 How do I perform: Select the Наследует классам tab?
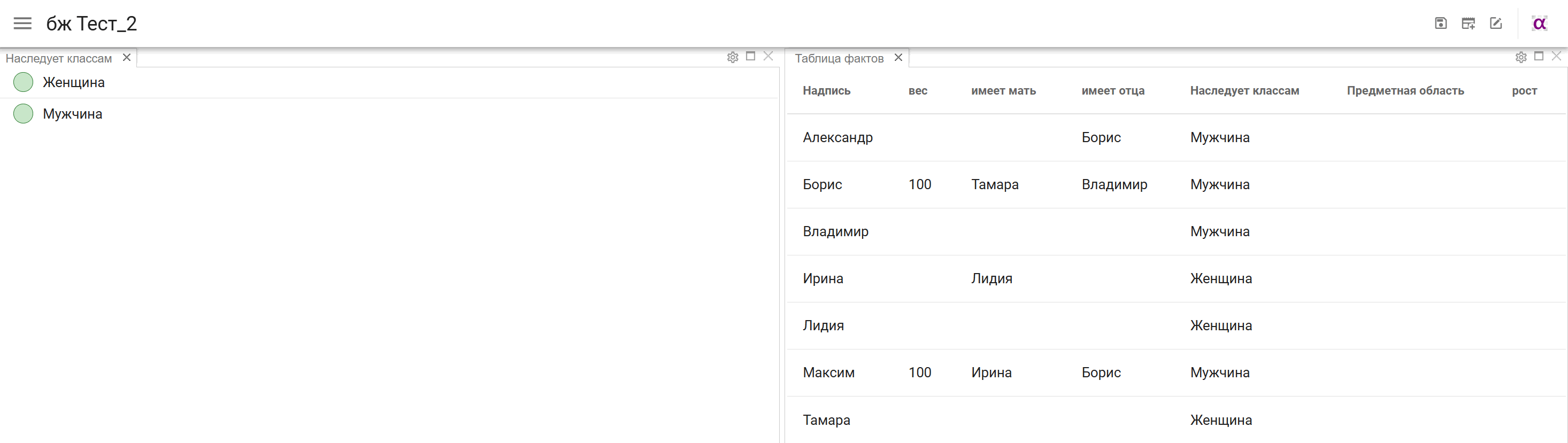[x=59, y=58]
